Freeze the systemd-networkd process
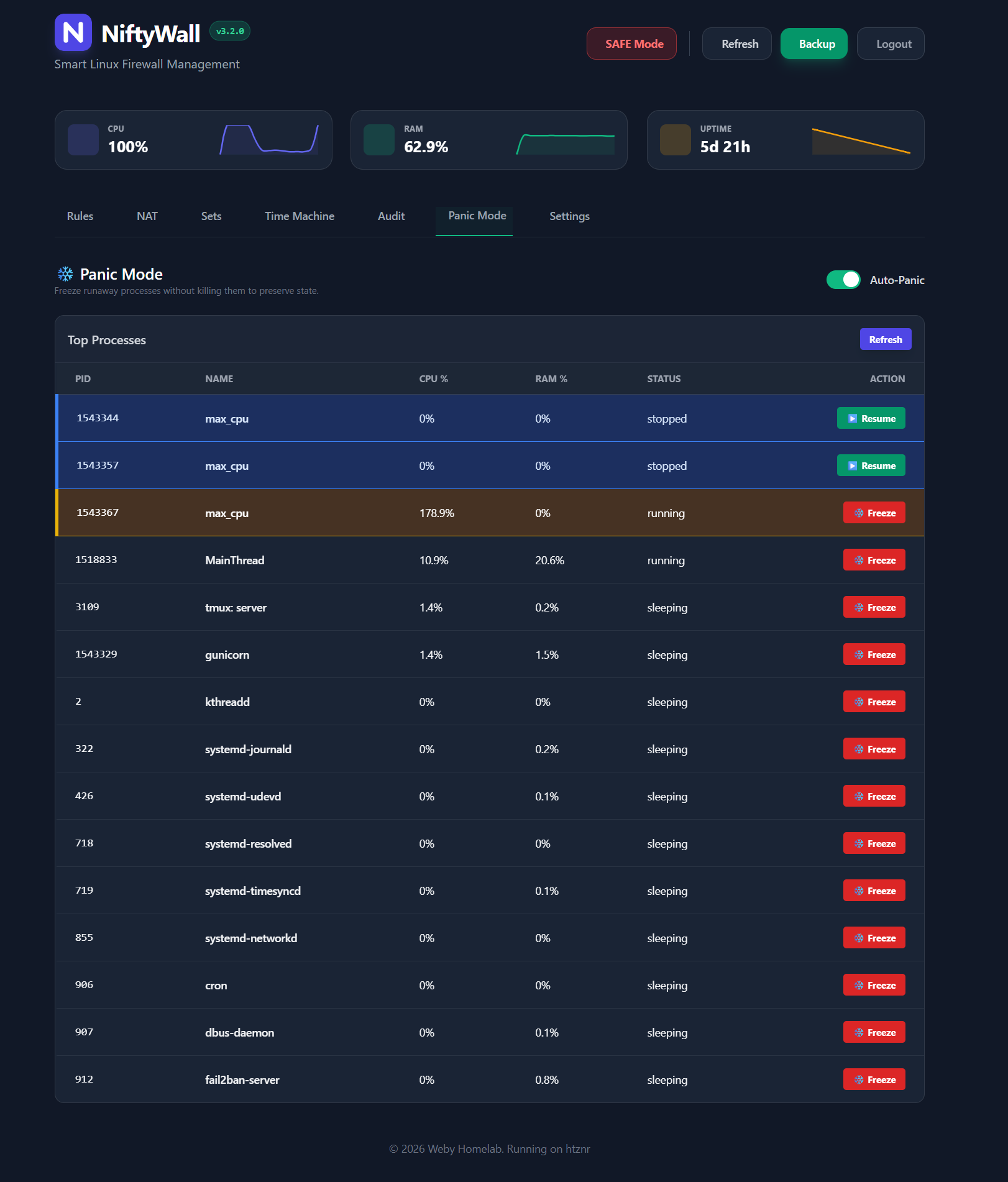This screenshot has width=1008, height=1182. tap(874, 938)
